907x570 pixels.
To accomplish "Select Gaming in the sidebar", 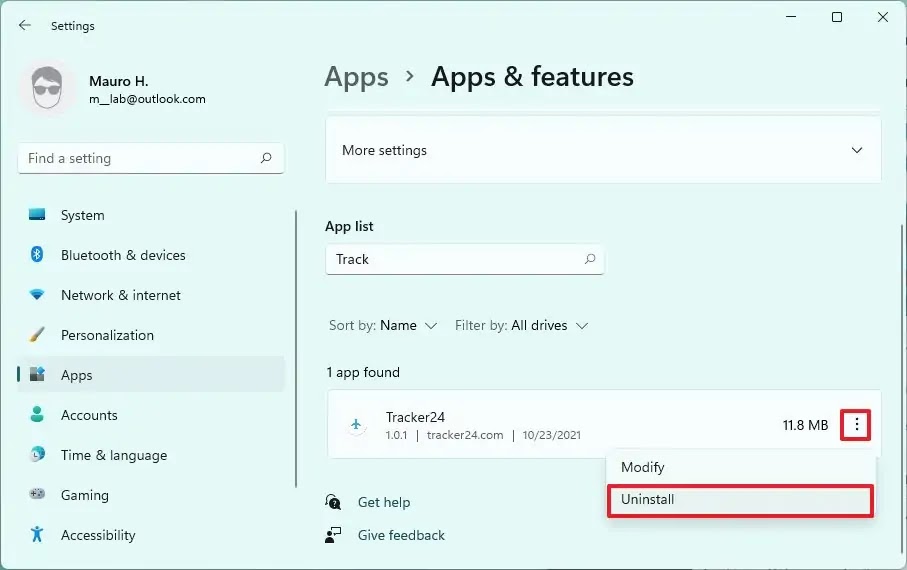I will pyautogui.click(x=151, y=494).
